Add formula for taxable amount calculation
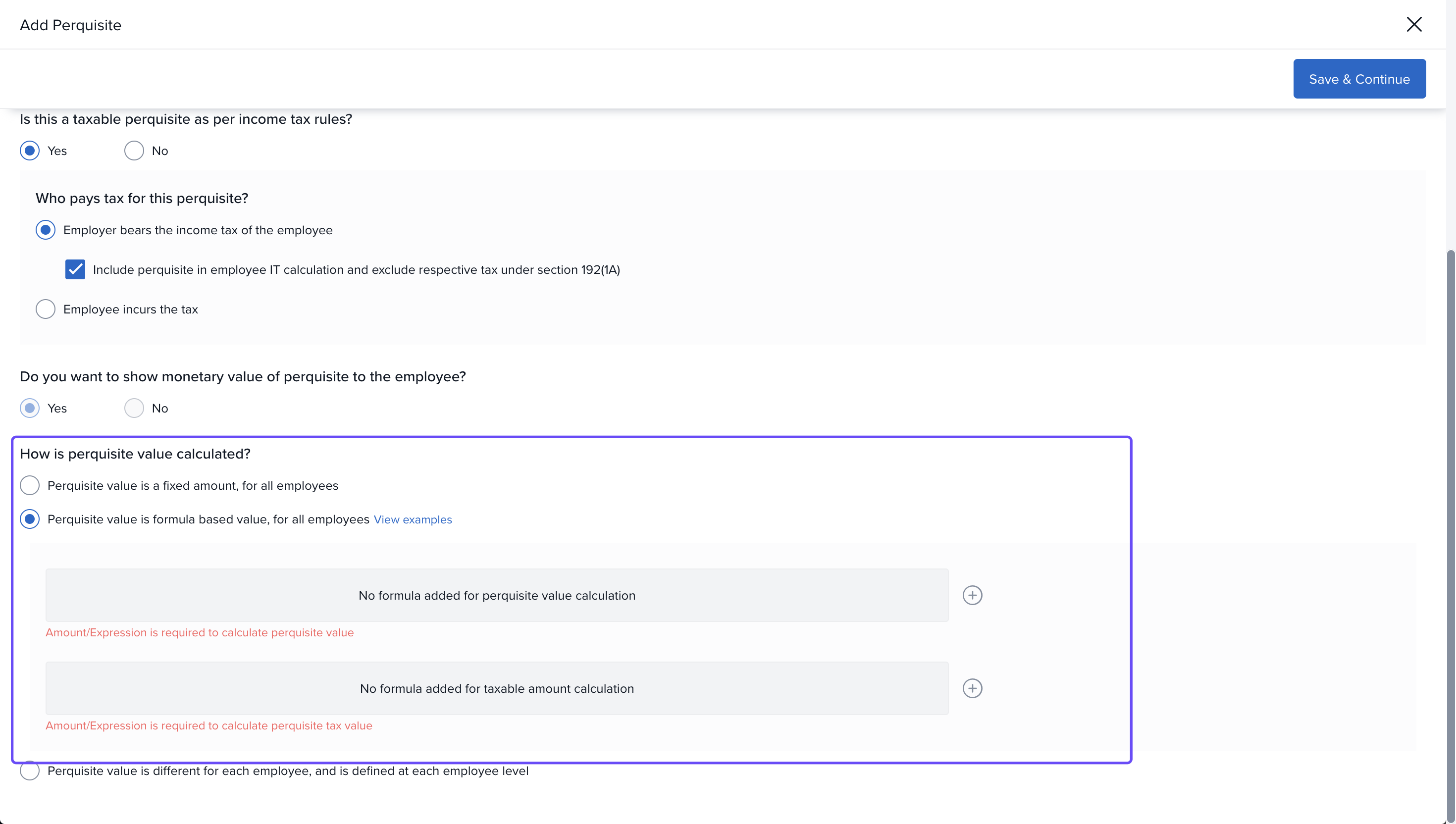The height and width of the screenshot is (824, 1456). click(972, 689)
